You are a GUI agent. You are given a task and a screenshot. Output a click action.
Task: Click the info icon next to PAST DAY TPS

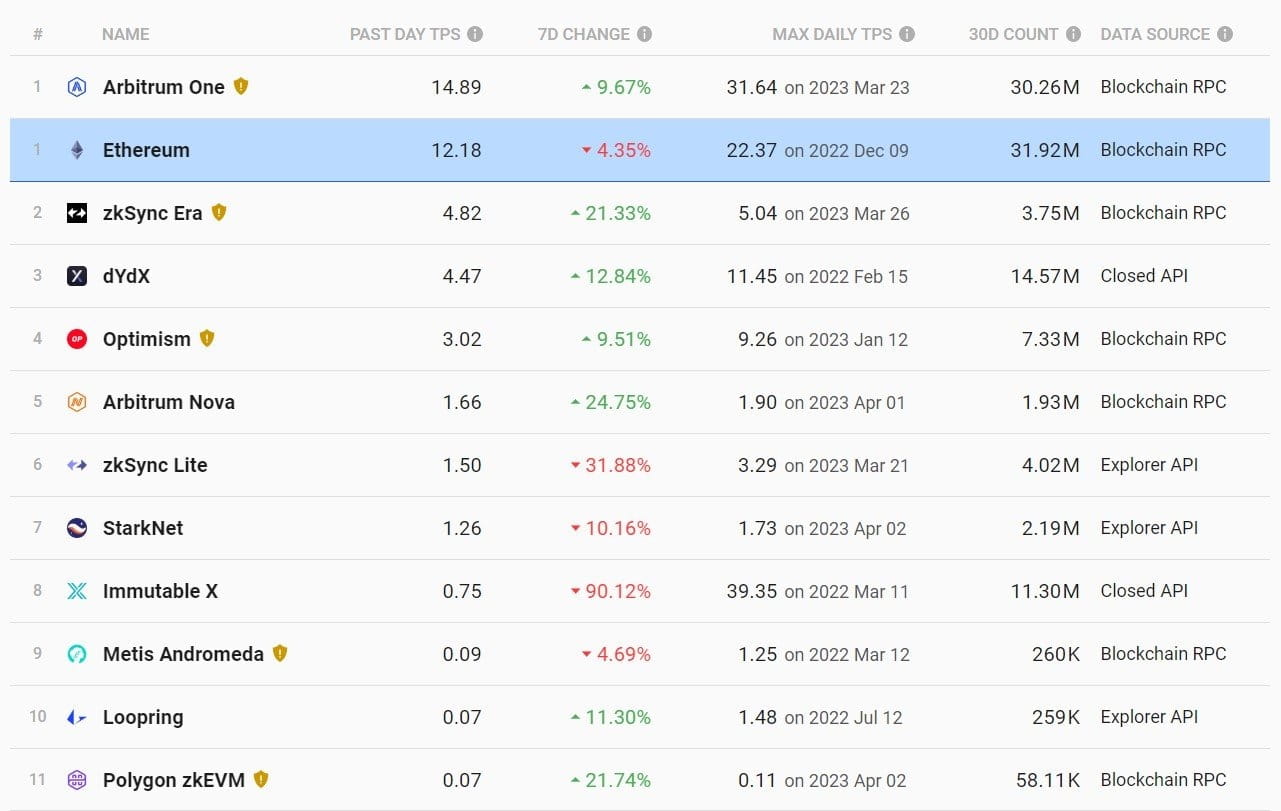click(475, 34)
